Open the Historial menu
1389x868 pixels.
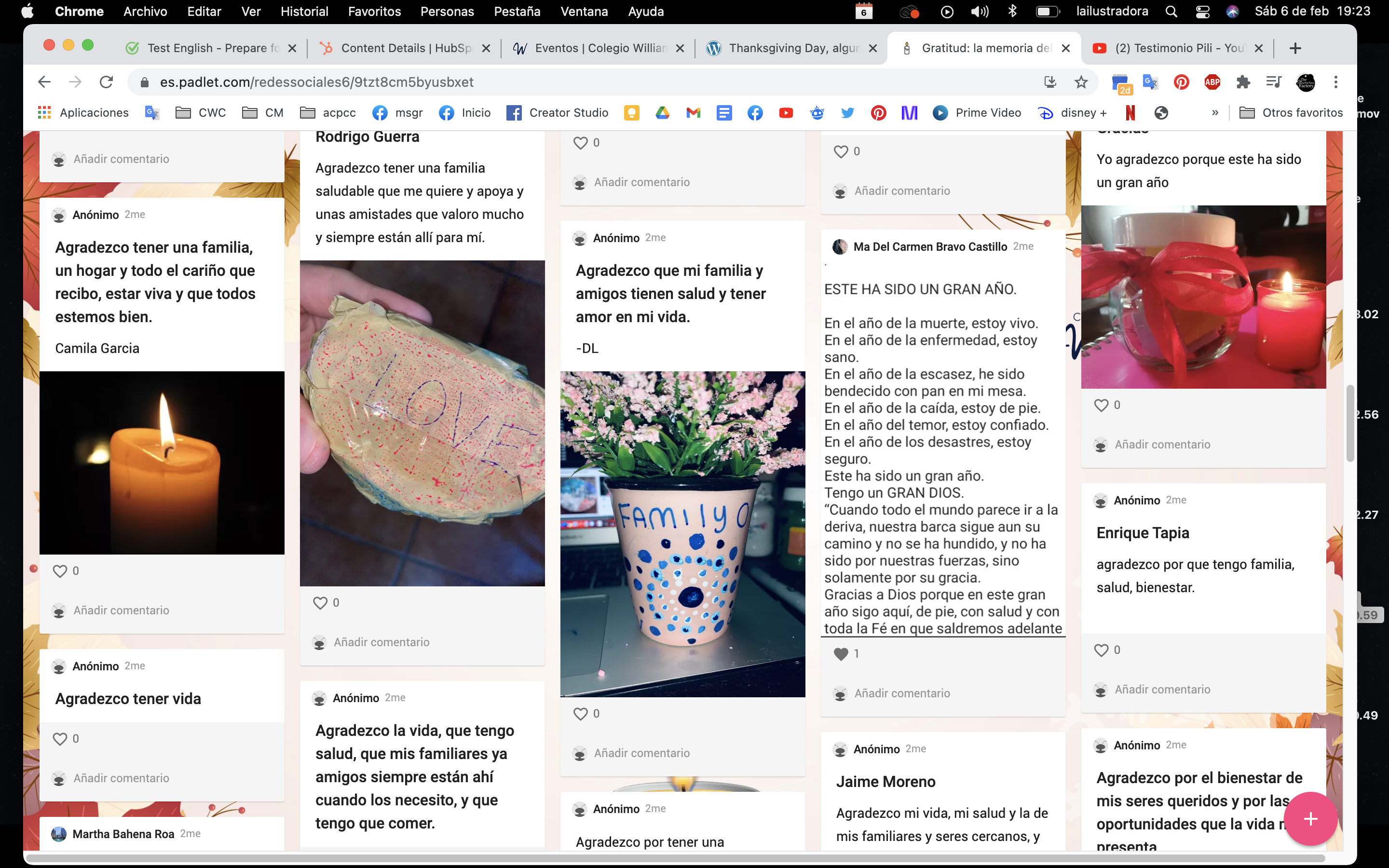pos(304,12)
